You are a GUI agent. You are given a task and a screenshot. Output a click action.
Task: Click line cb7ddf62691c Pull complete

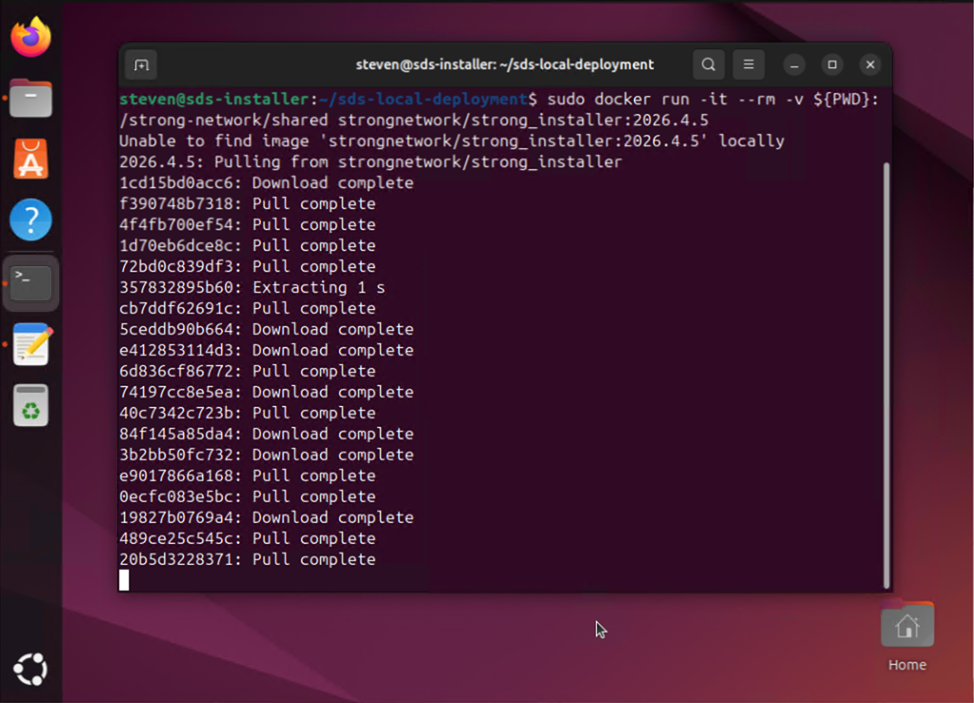[247, 309]
